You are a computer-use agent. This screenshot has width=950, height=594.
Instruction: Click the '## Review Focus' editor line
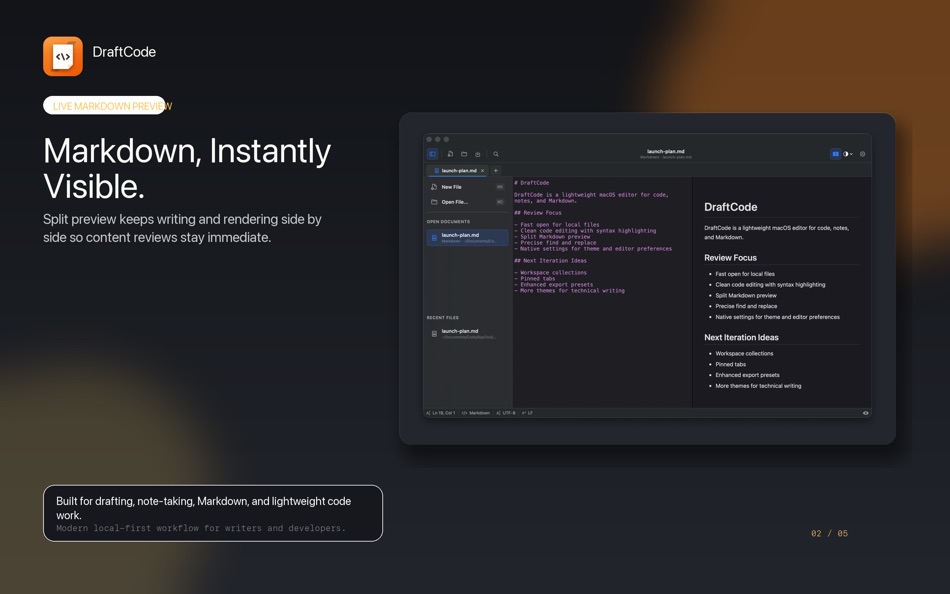pos(537,213)
